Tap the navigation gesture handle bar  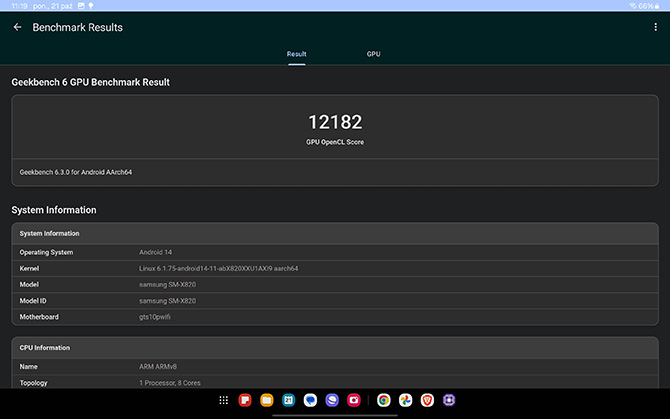[x=335, y=415]
